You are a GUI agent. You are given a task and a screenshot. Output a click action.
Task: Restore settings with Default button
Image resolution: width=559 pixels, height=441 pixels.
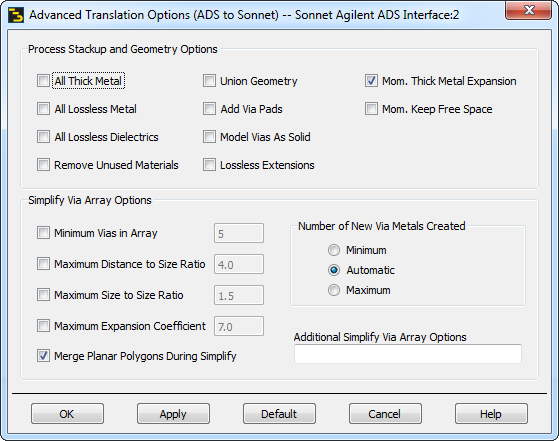[280, 414]
